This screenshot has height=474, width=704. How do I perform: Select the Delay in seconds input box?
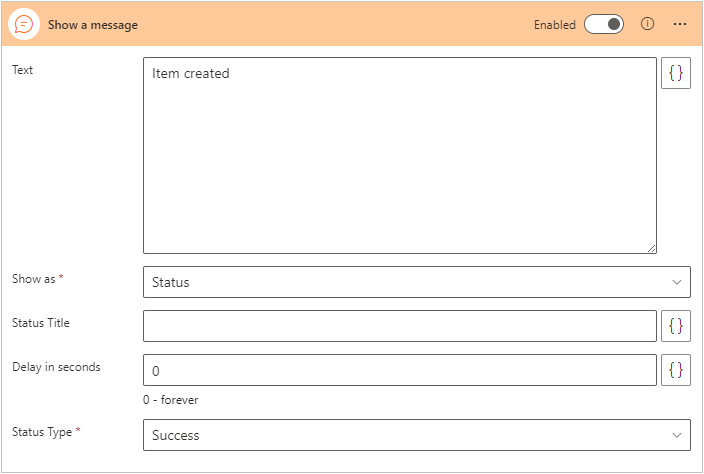(x=400, y=370)
